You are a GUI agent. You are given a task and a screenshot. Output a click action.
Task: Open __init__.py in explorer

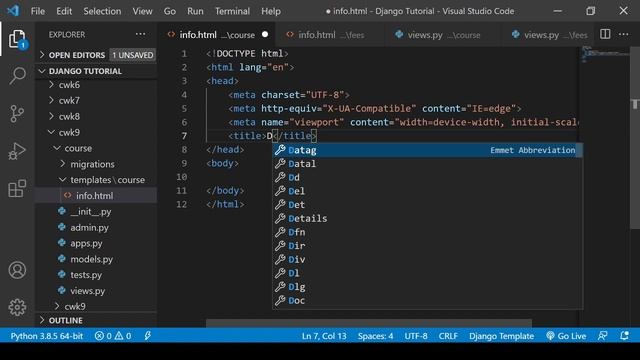(x=96, y=211)
